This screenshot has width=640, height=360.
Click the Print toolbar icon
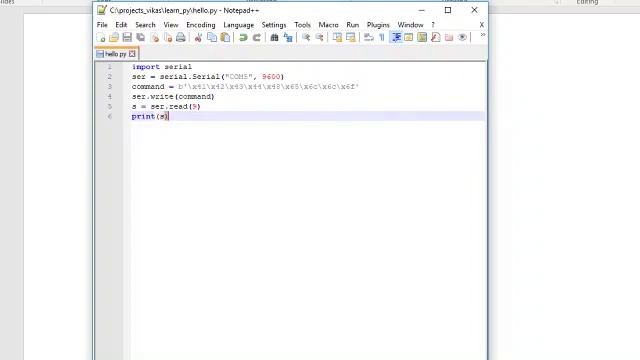181,38
